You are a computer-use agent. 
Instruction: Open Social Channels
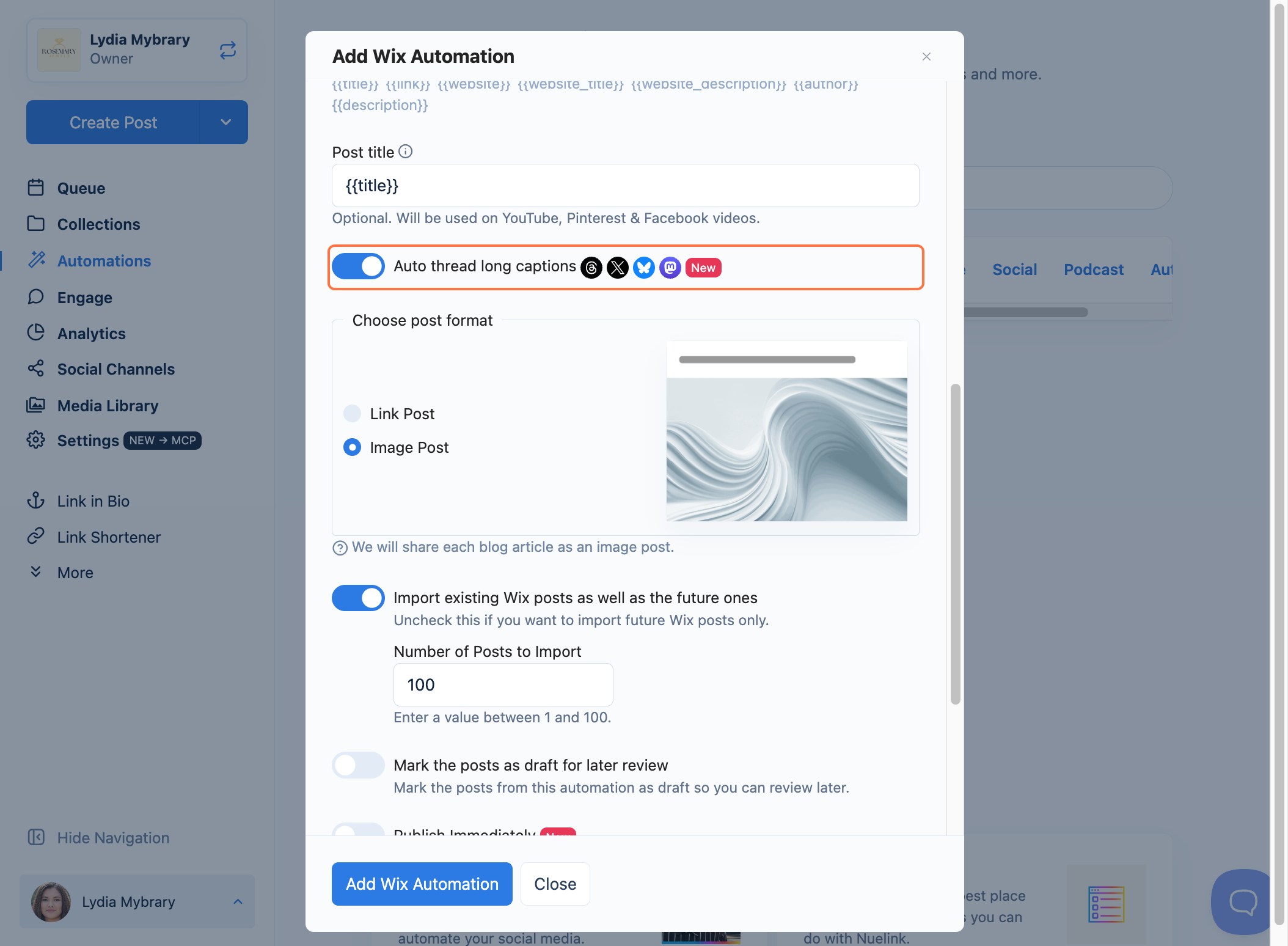click(x=116, y=369)
